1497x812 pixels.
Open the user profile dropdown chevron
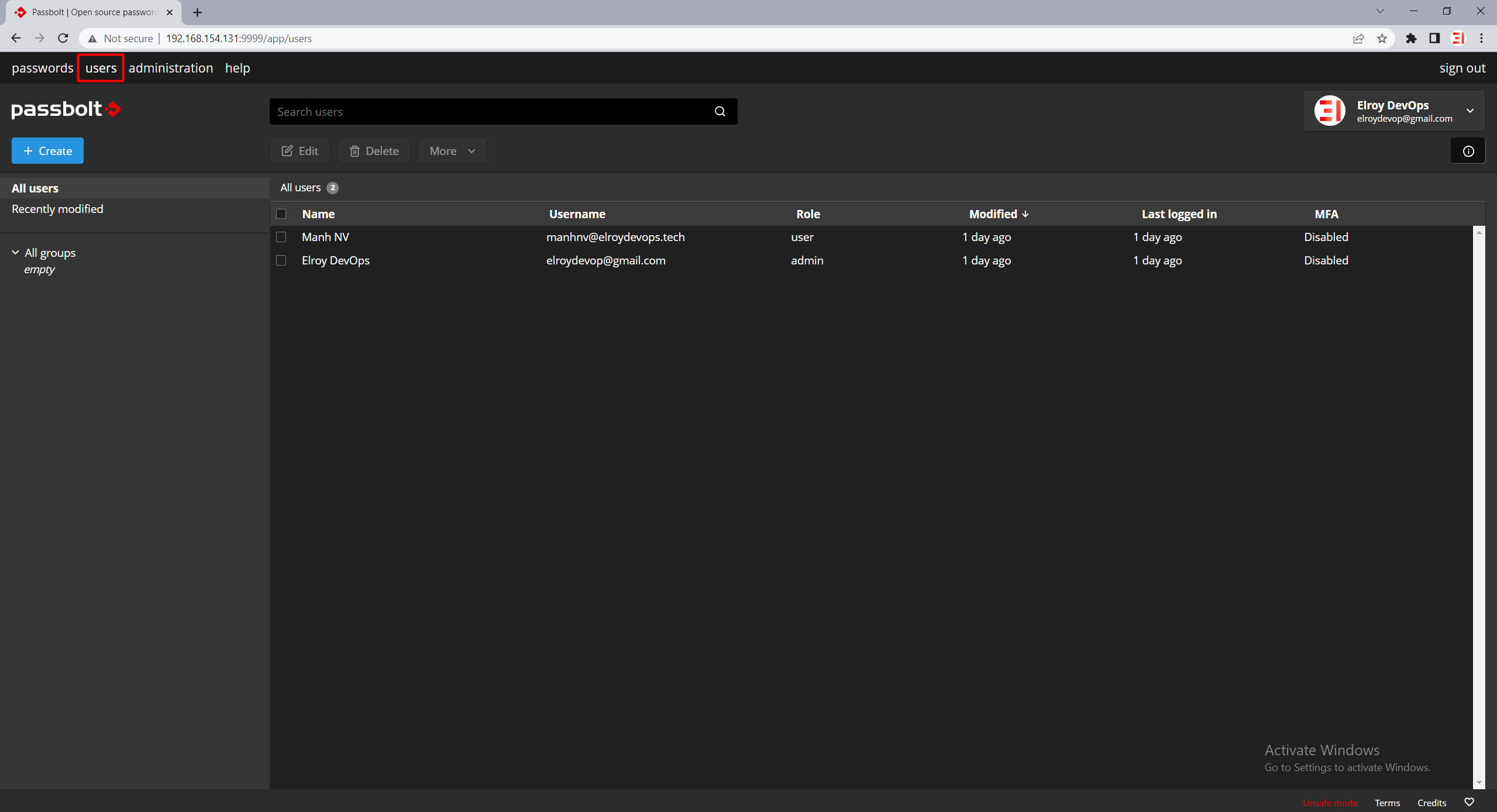(1470, 111)
